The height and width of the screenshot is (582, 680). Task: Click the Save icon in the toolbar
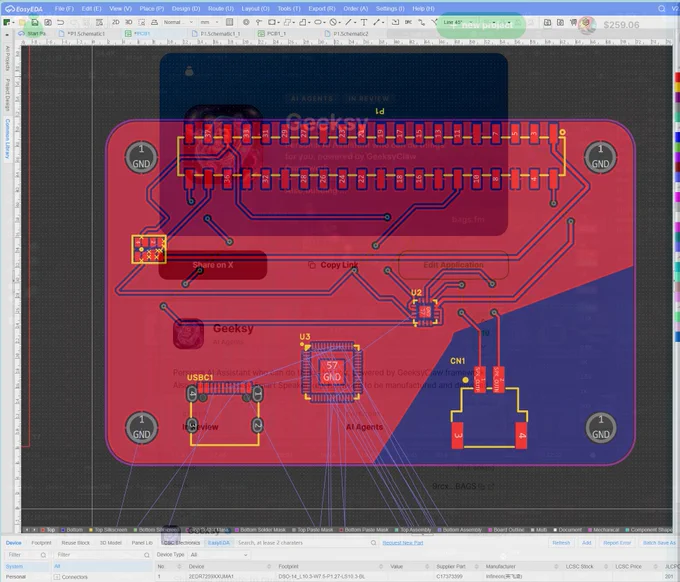[x=35, y=22]
